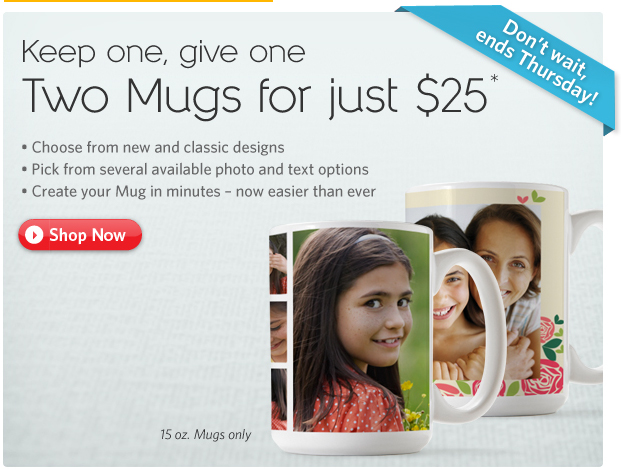Click the "Keep one, give one" heading

(x=163, y=52)
